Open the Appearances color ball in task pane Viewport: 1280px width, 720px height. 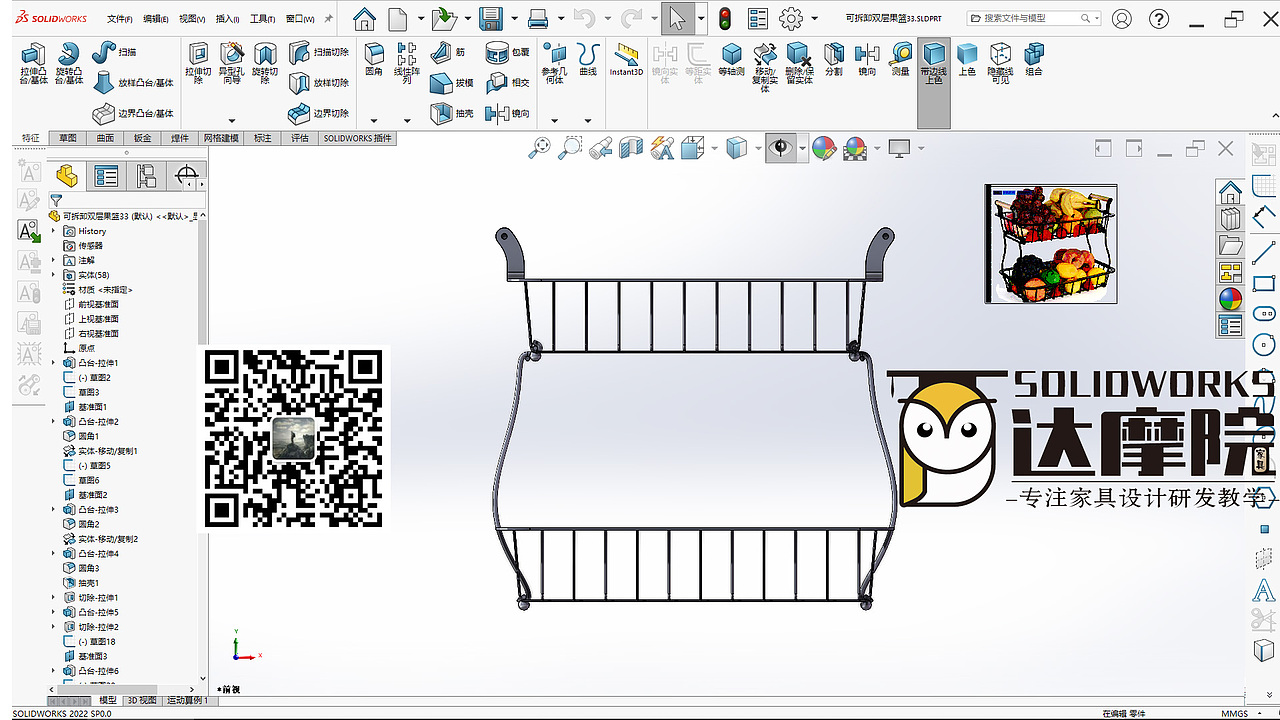[1229, 298]
